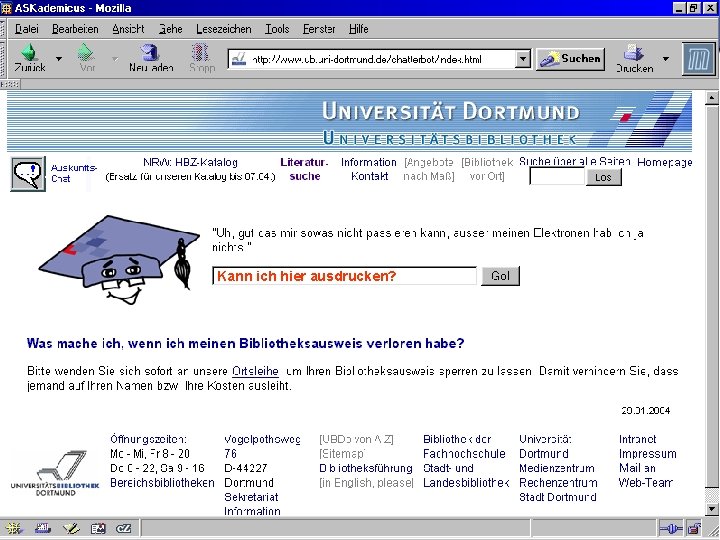Image resolution: width=720 pixels, height=540 pixels.
Task: Open the Drucken options dropdown arrow
Action: [x=666, y=59]
